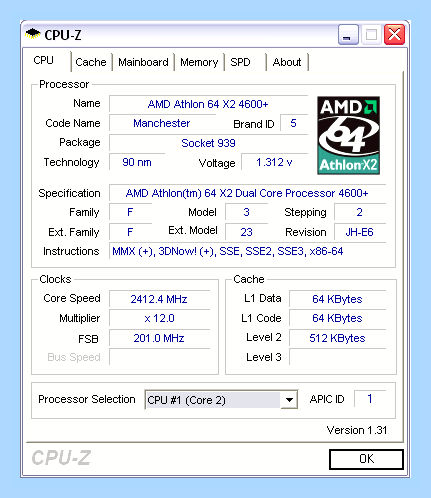
Task: Click the Core Speed value 2412.4 MHz
Action: [159, 299]
